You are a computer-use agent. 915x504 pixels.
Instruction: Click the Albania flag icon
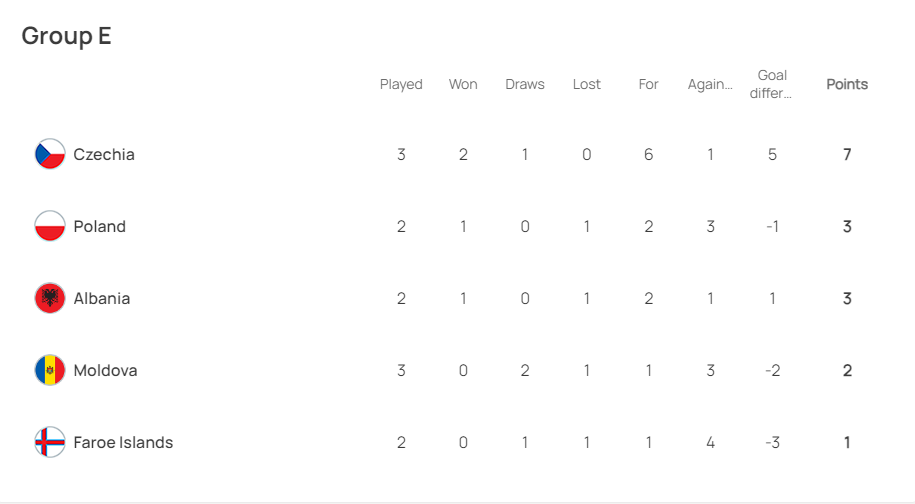[x=50, y=298]
